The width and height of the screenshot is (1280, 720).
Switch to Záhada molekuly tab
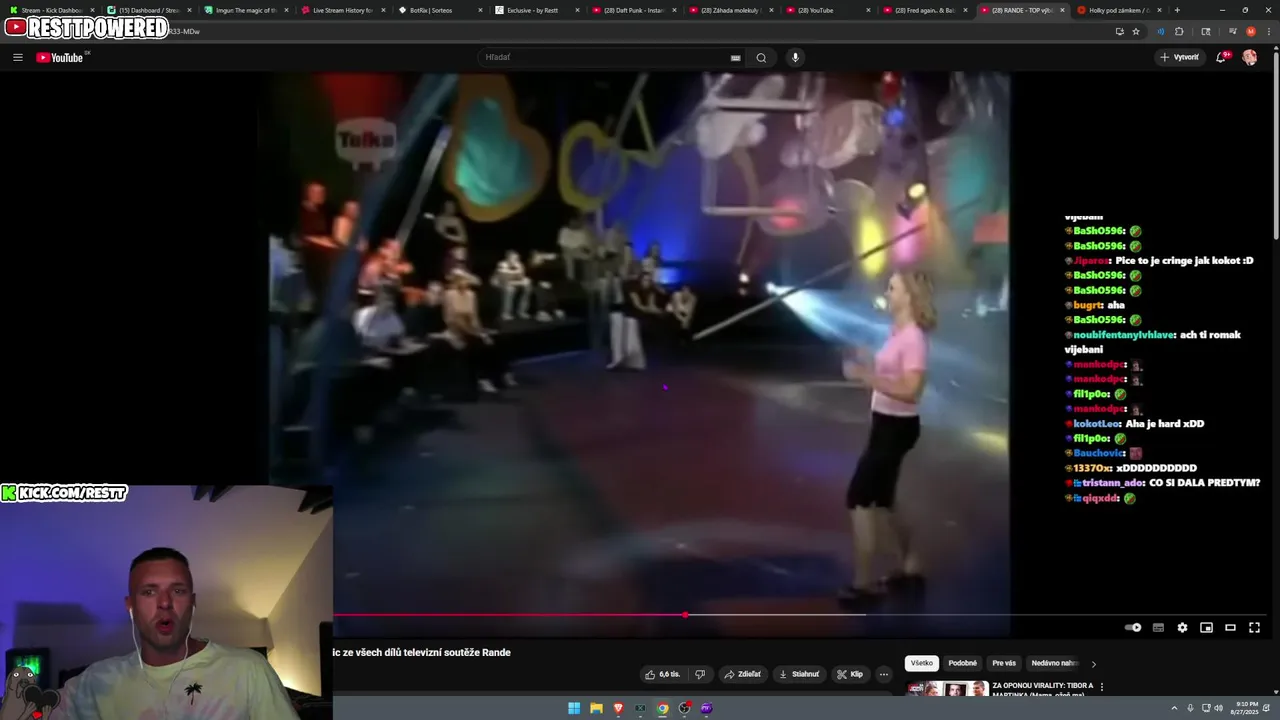click(x=730, y=10)
